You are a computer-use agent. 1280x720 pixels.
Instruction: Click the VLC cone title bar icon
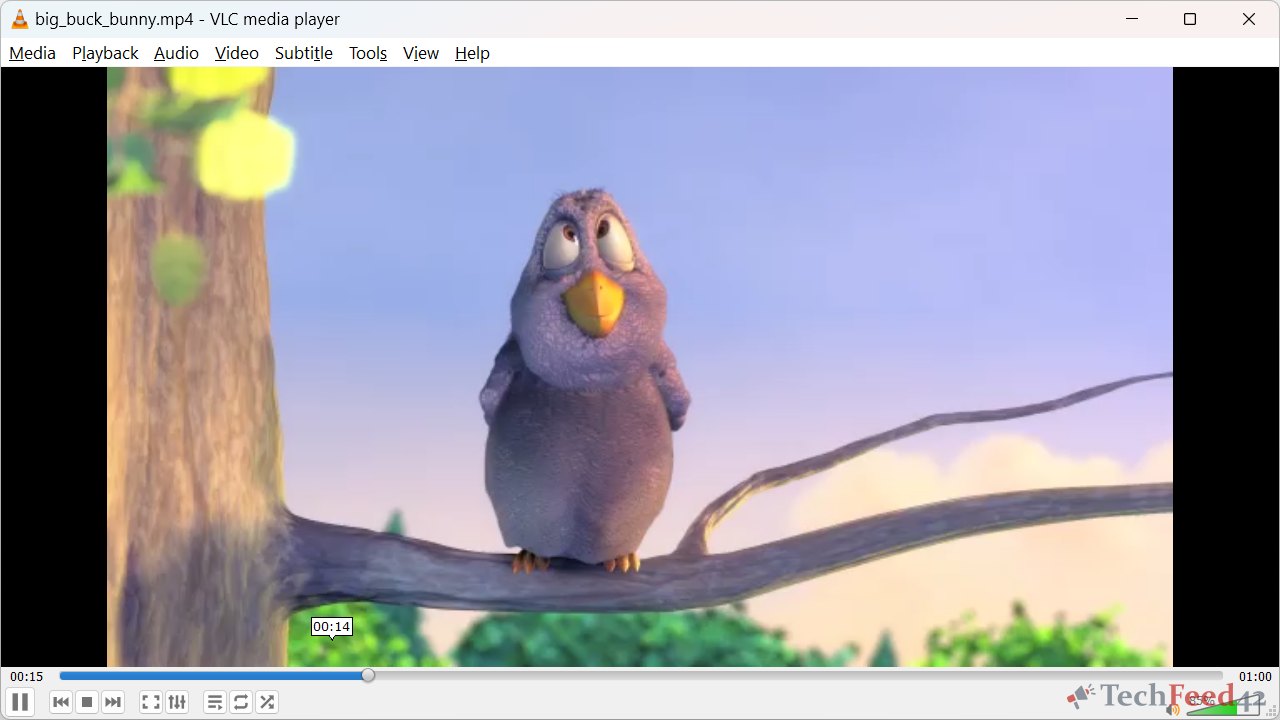coord(19,19)
